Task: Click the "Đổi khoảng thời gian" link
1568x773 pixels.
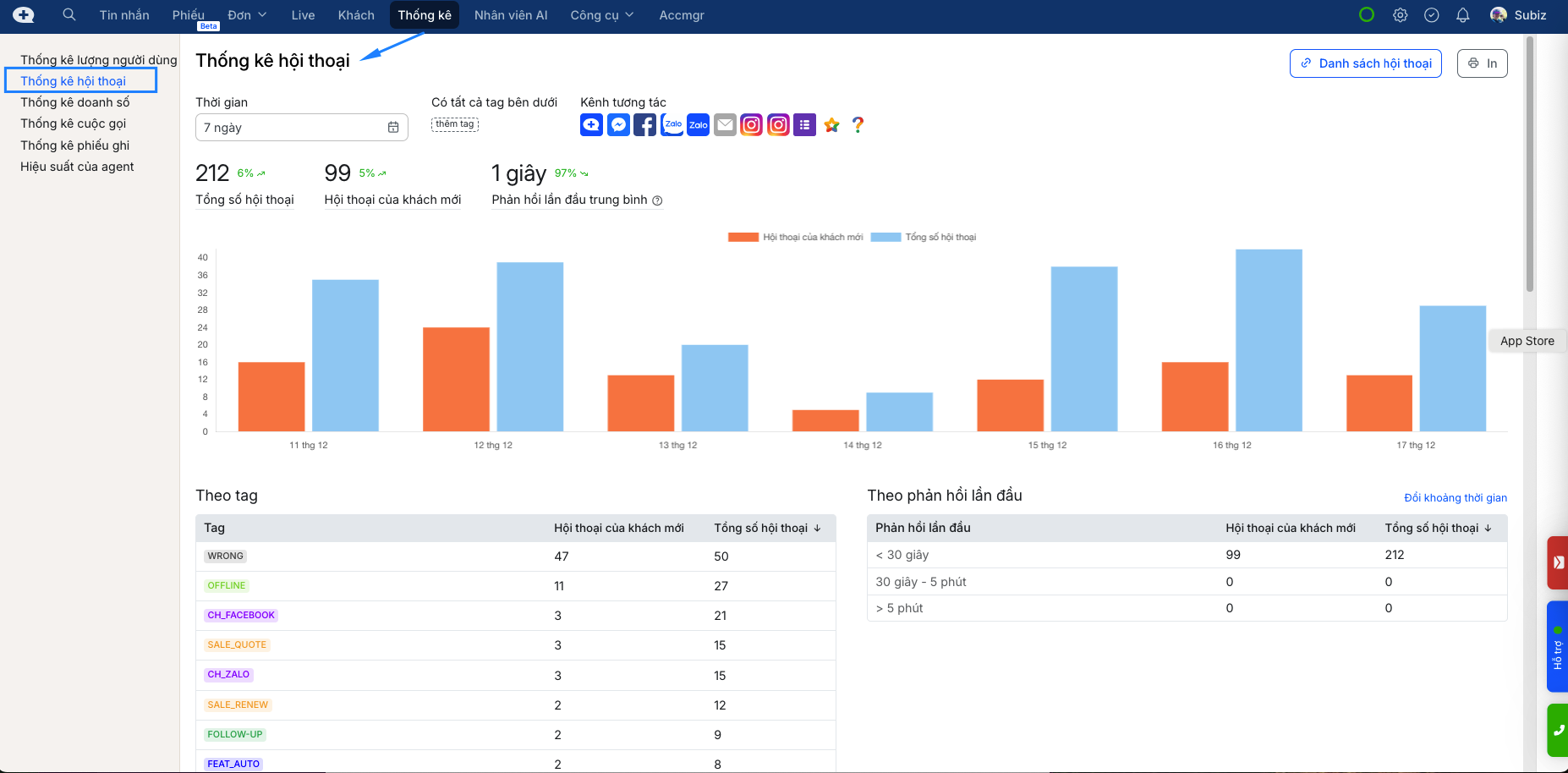Action: 1455,498
